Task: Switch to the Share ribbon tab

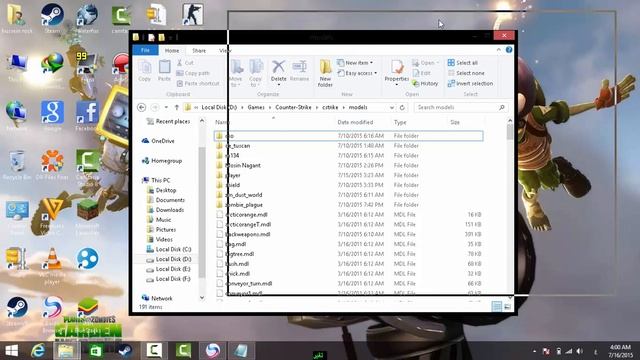Action: 199,51
